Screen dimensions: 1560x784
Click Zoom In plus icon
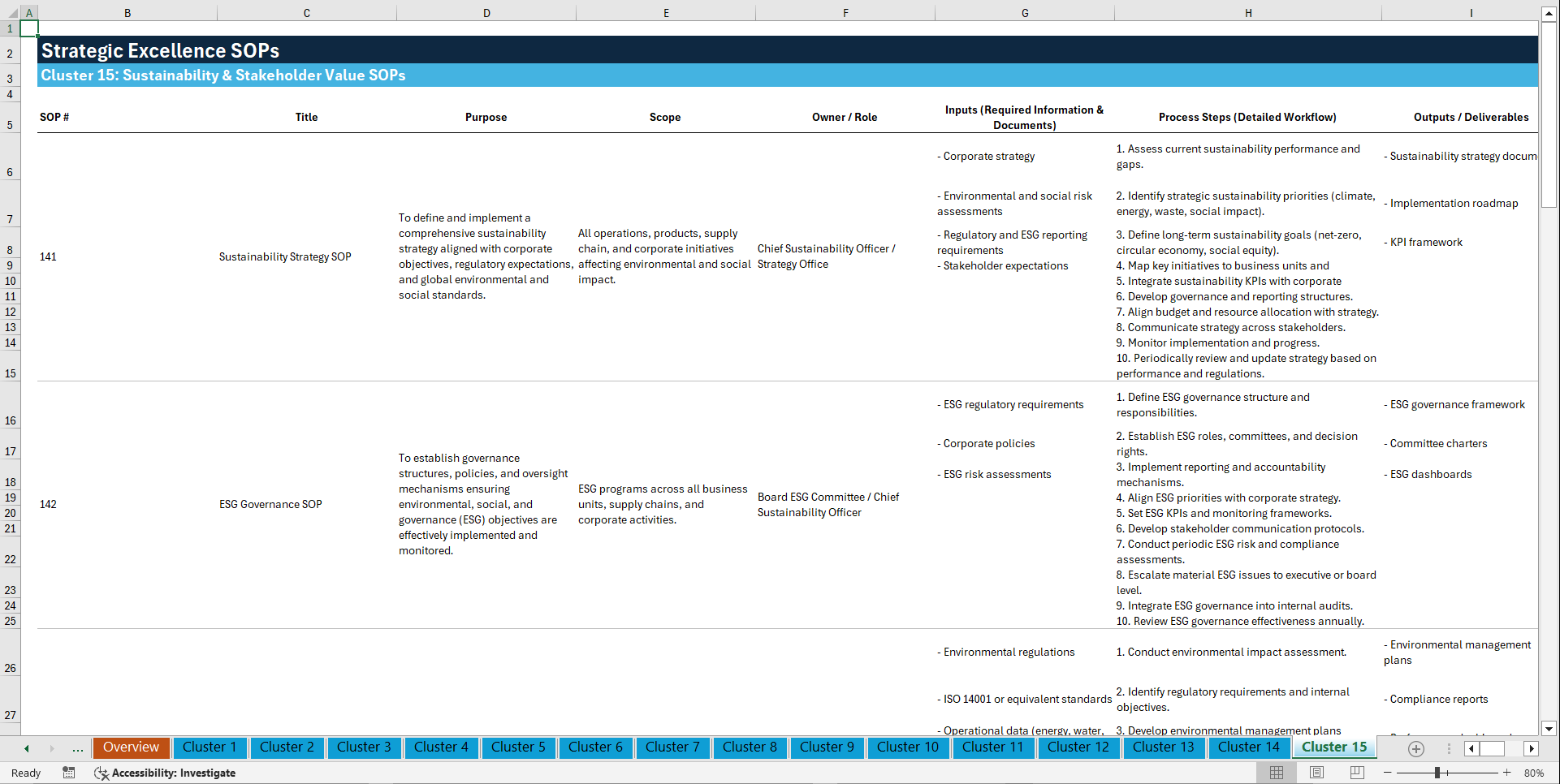pyautogui.click(x=1508, y=773)
